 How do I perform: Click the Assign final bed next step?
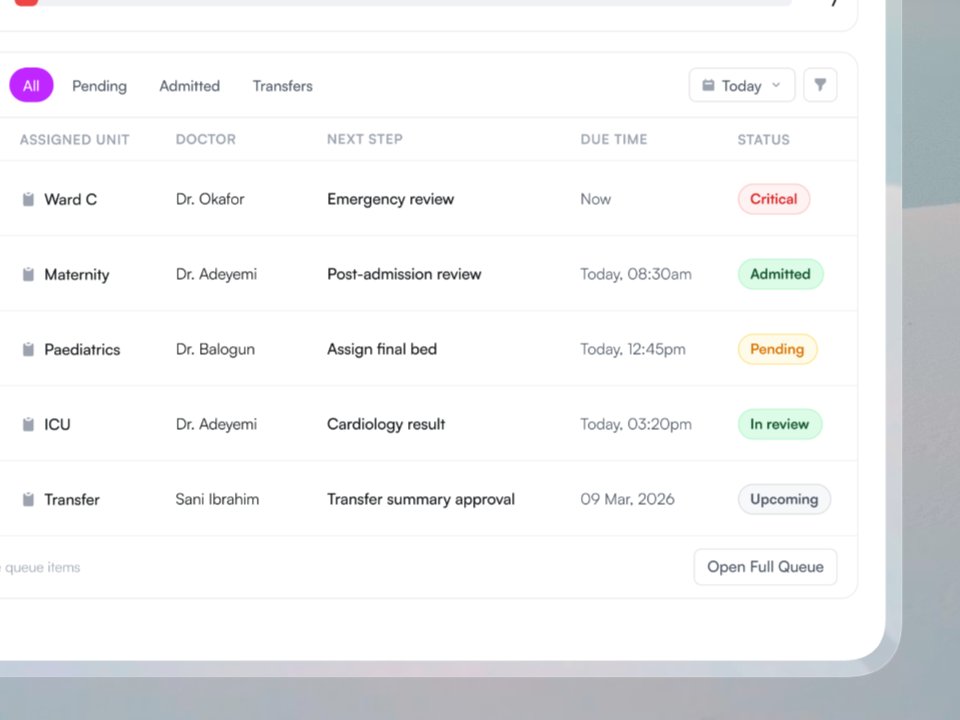tap(382, 349)
